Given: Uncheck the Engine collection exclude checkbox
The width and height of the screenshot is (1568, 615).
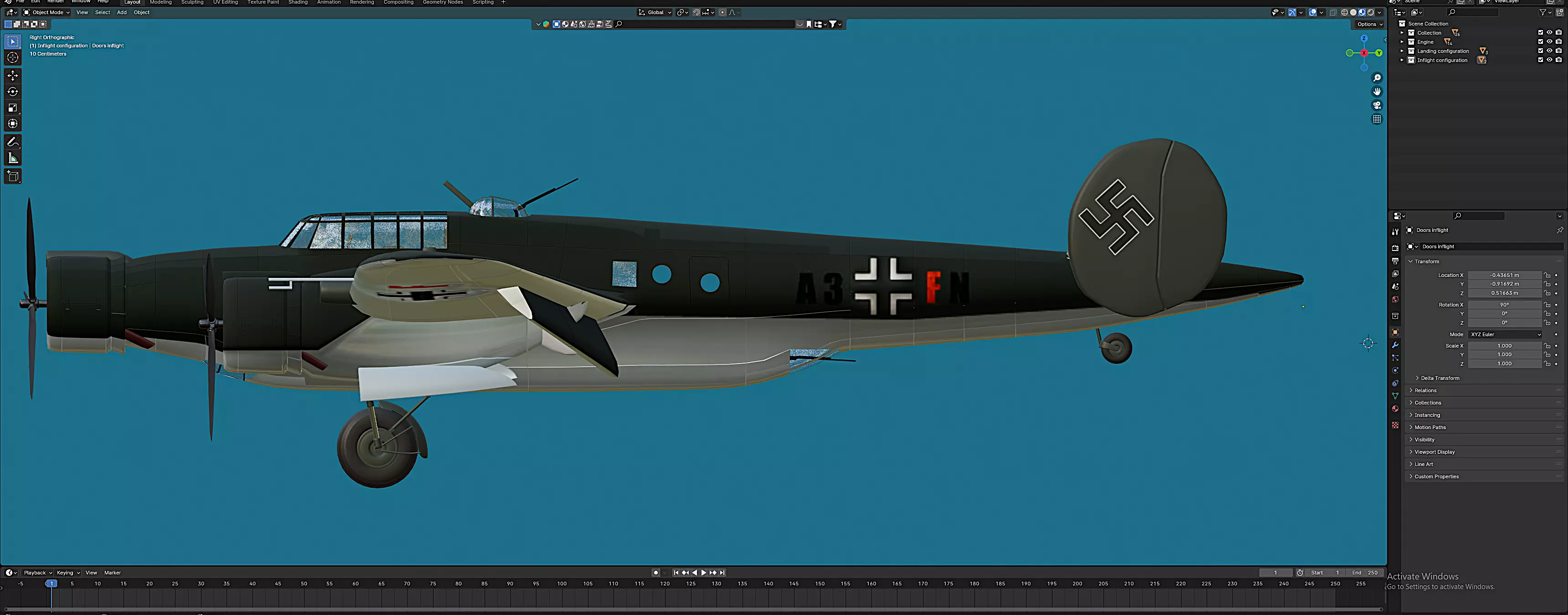Looking at the screenshot, I should pyautogui.click(x=1541, y=42).
